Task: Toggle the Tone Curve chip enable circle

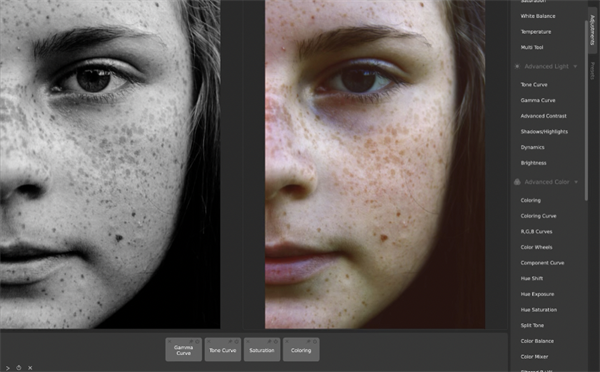Action: 237,341
